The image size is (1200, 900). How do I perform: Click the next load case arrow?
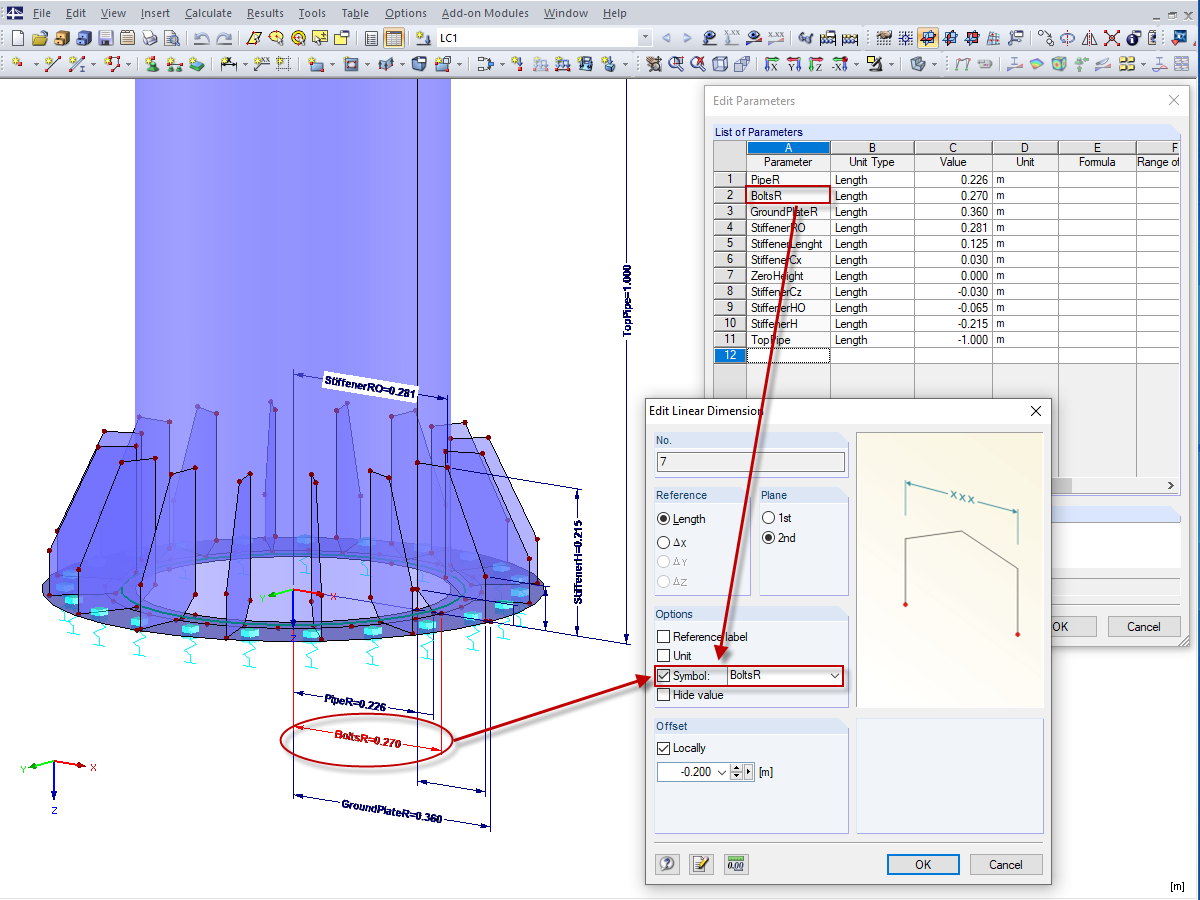[x=688, y=38]
